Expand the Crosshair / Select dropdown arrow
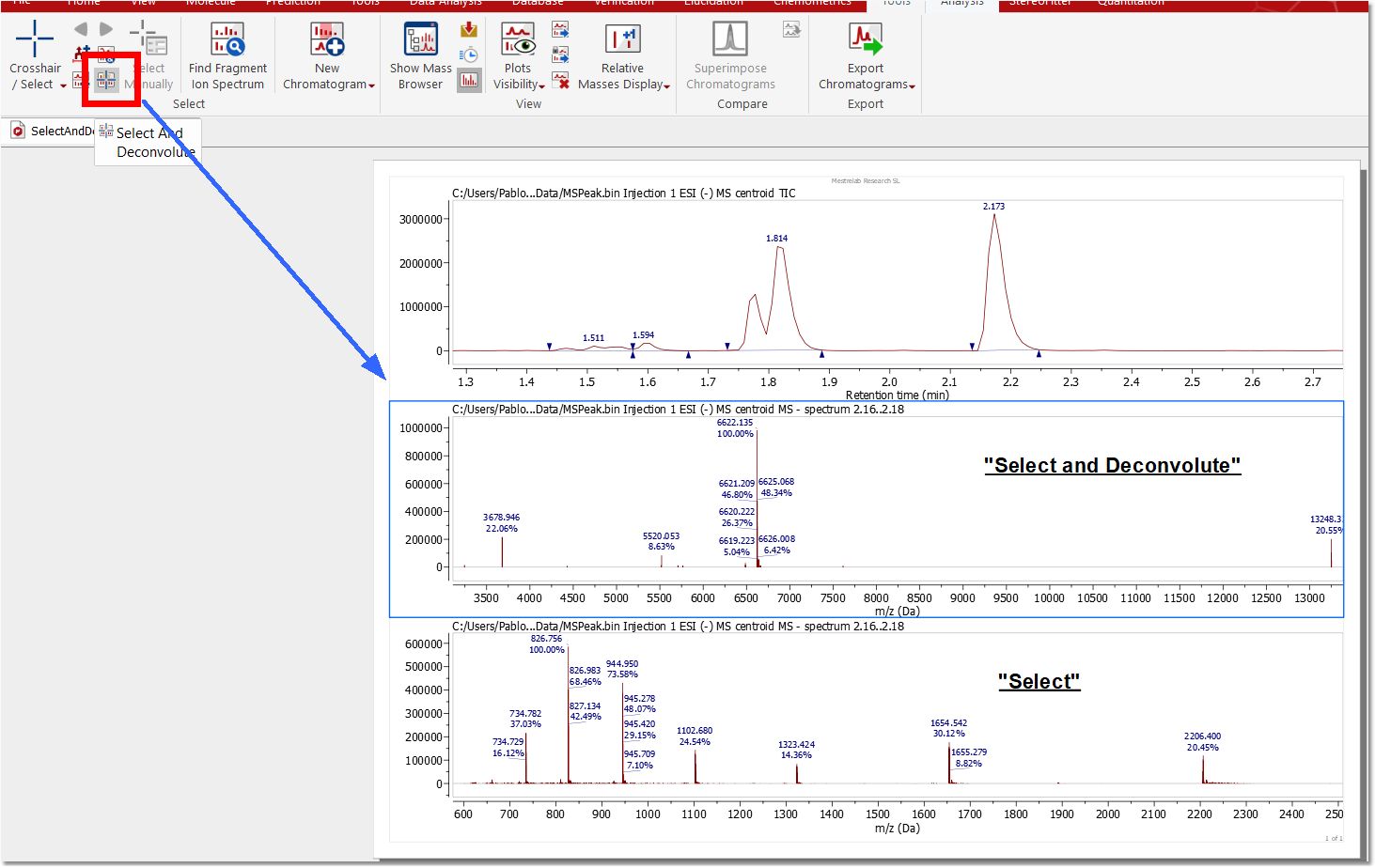Screen dimensions: 1375x868 click(63, 85)
